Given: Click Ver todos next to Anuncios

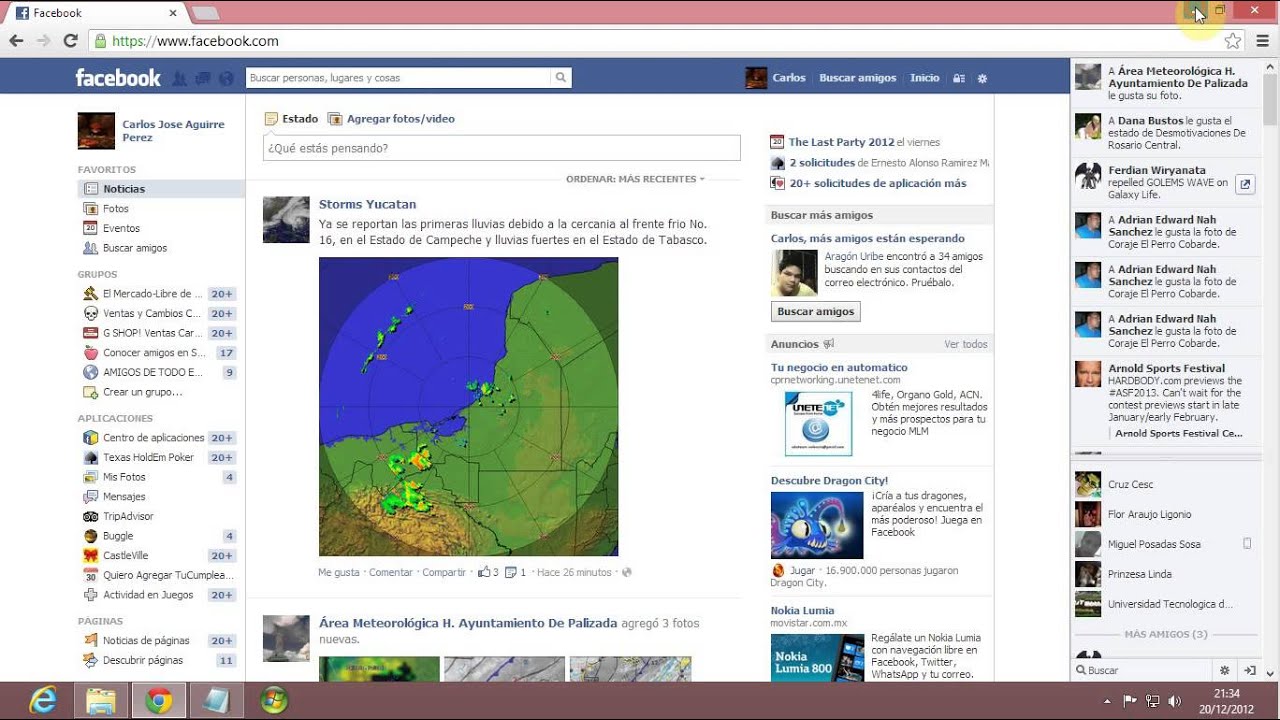Looking at the screenshot, I should [966, 344].
